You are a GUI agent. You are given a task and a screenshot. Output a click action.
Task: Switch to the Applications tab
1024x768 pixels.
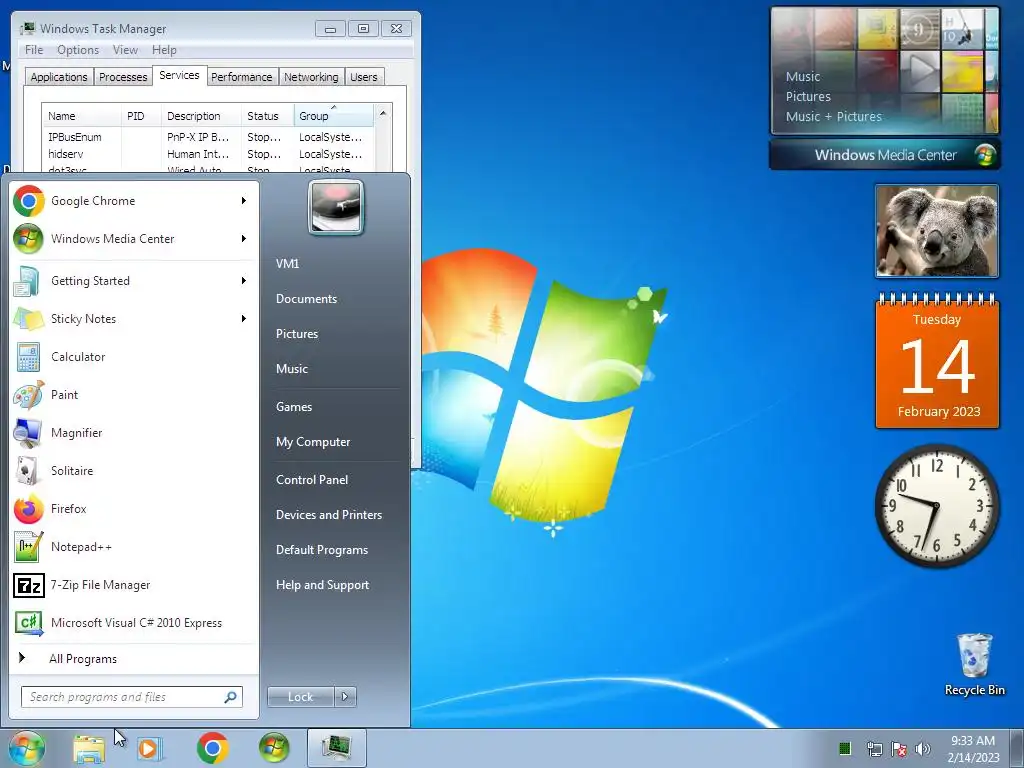[x=59, y=77]
